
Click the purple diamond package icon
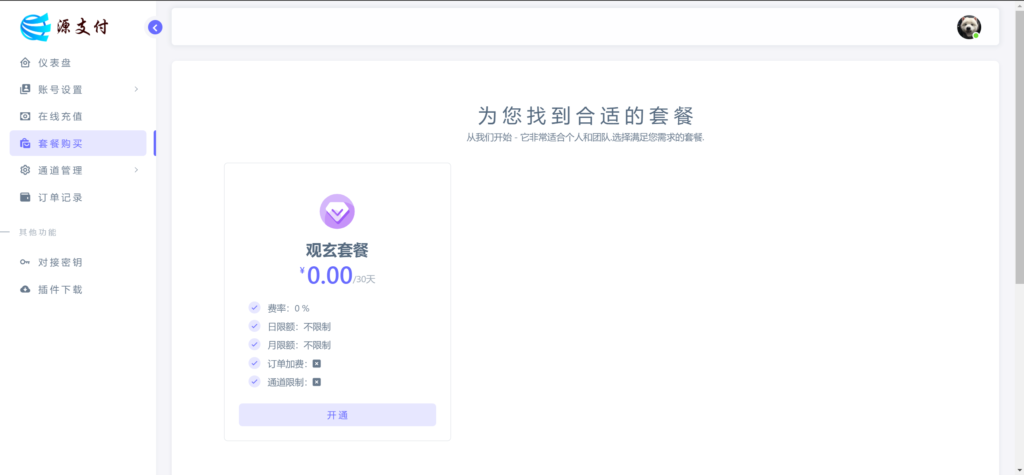337,212
